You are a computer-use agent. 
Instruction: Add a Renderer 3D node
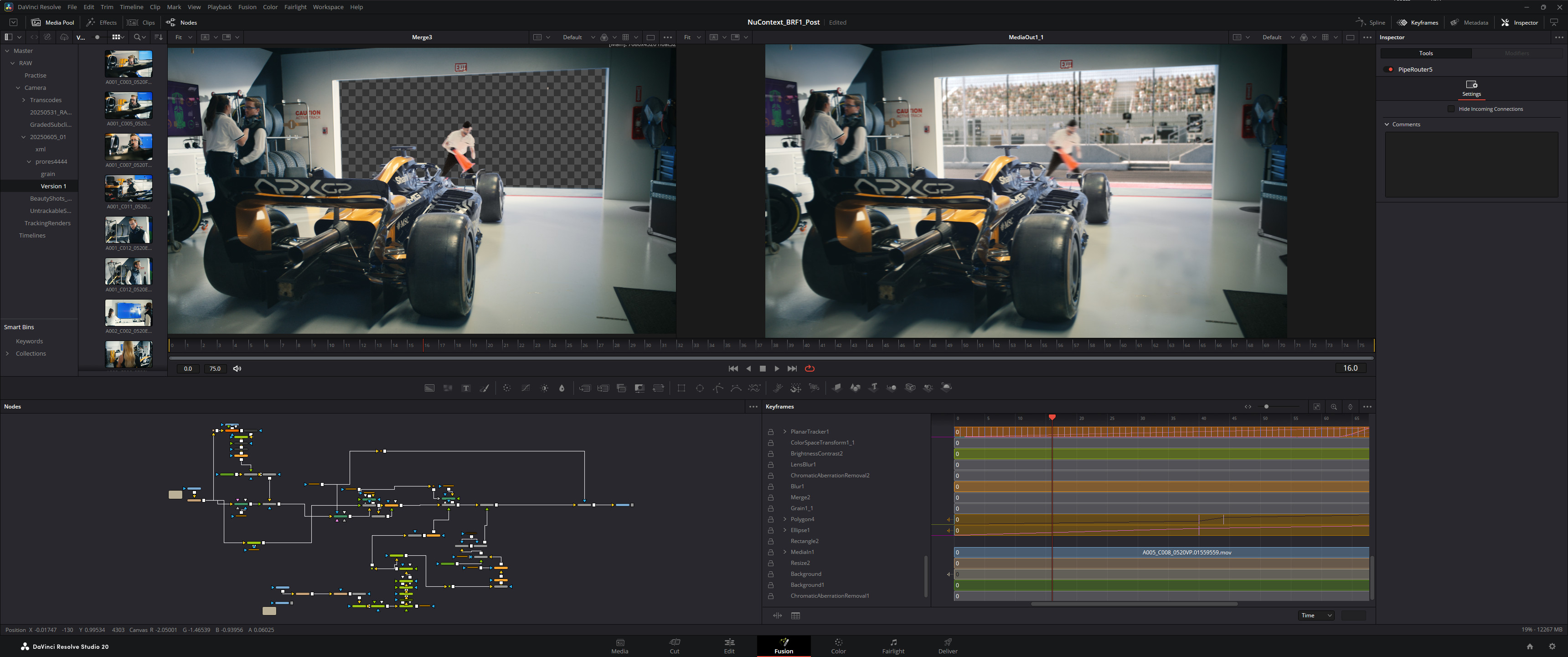(947, 387)
